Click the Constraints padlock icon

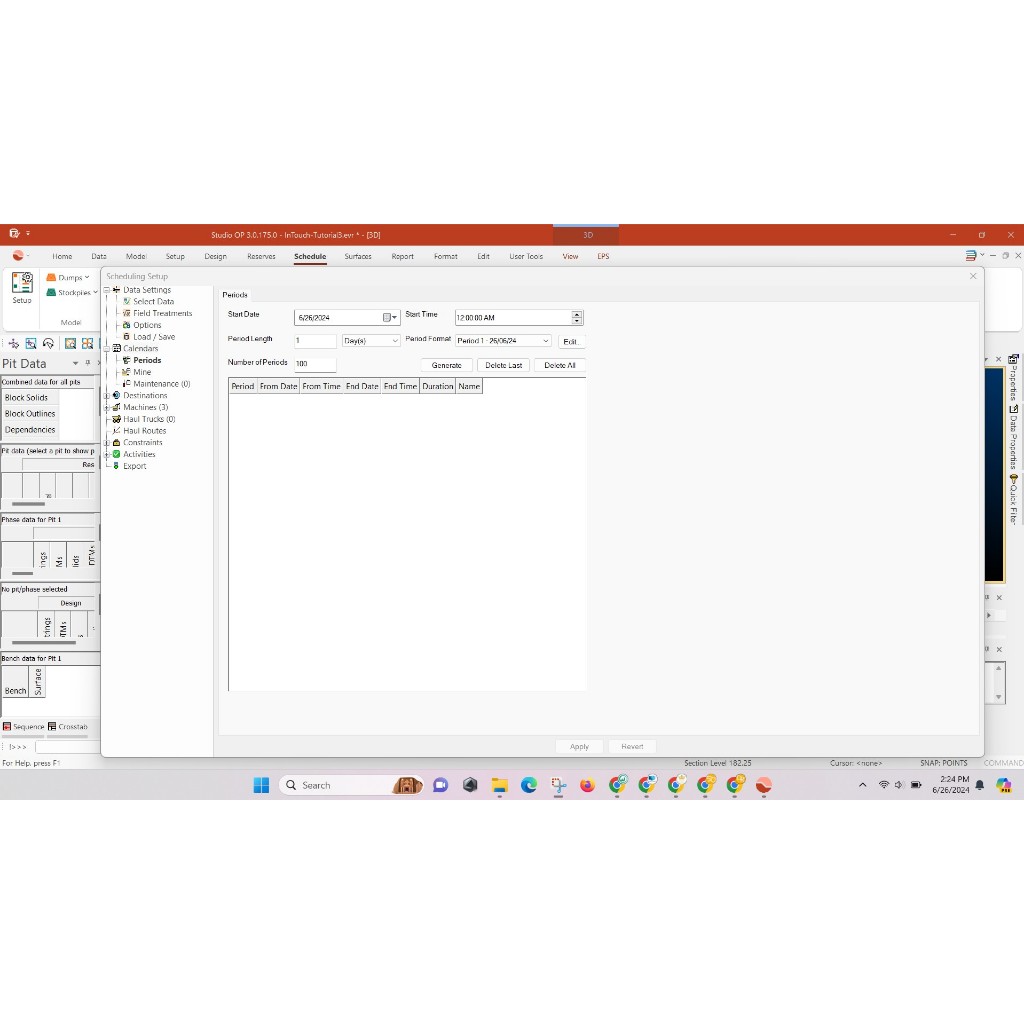tap(116, 443)
